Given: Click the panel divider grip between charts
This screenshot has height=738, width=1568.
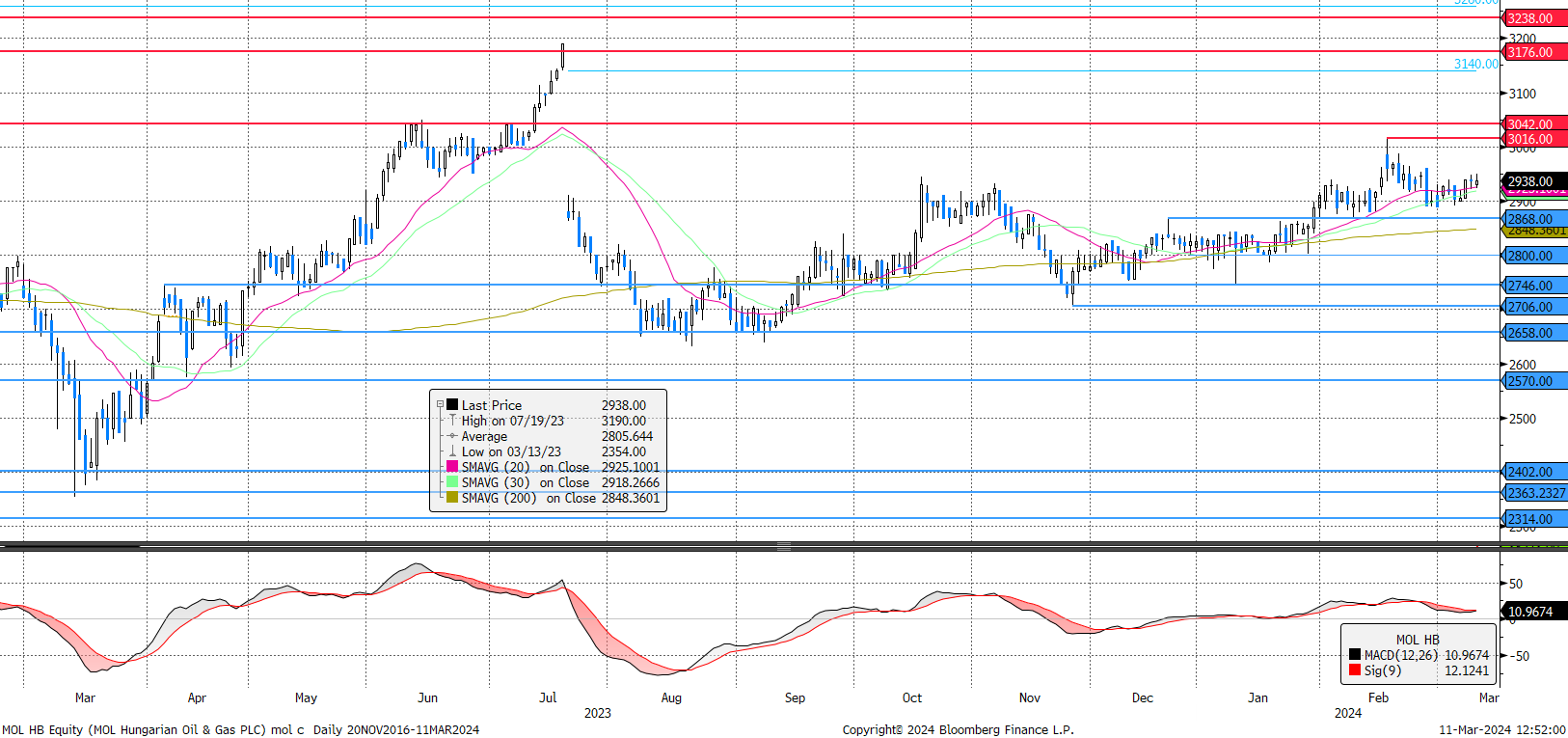Looking at the screenshot, I should (x=784, y=546).
